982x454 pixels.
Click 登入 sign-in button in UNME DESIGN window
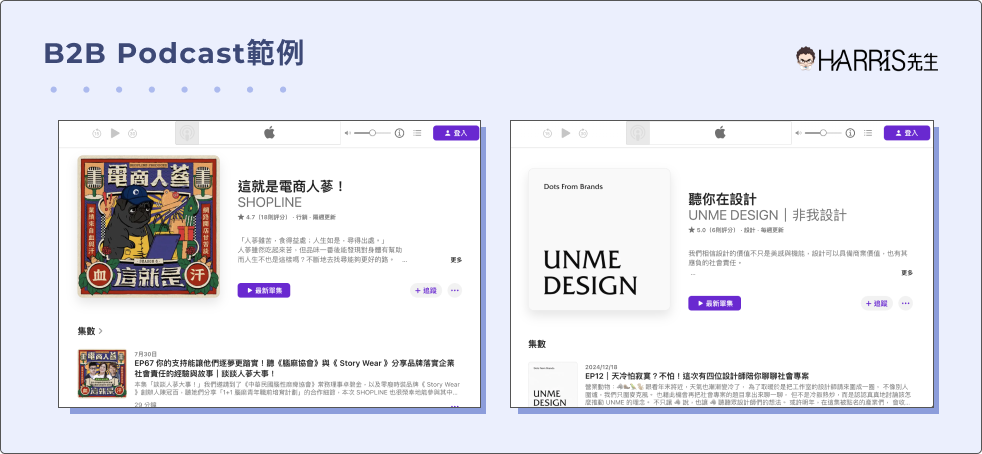click(x=907, y=133)
